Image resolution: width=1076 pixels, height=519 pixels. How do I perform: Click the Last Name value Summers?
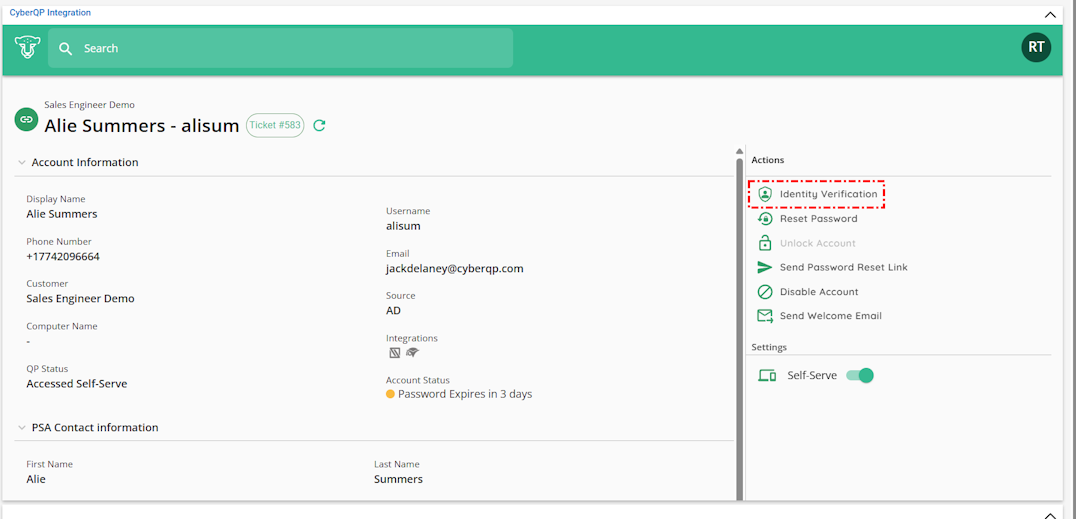pyautogui.click(x=398, y=479)
